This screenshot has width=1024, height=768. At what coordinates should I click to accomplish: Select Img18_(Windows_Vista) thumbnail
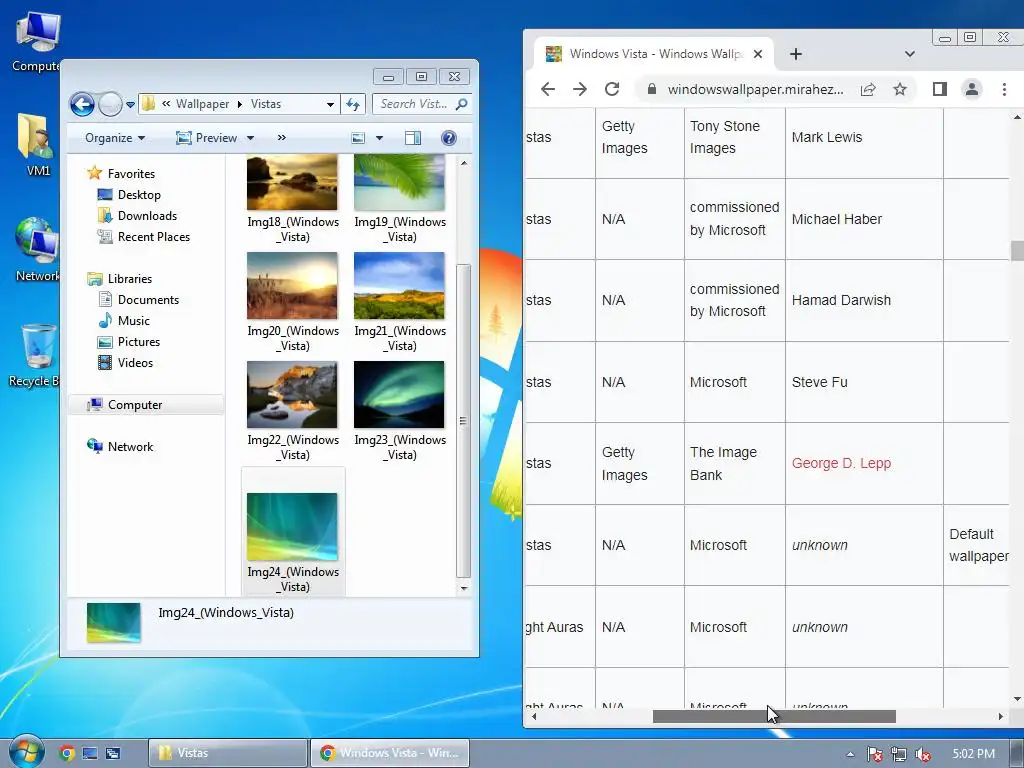[293, 183]
